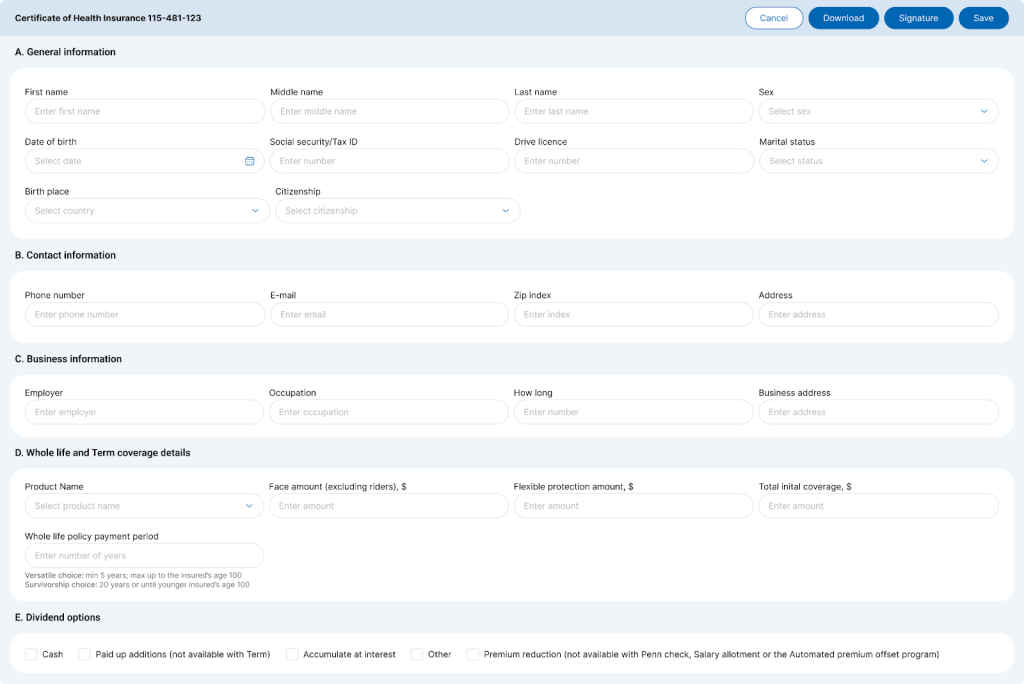Viewport: 1024px width, 684px height.
Task: Check the Cash dividend option
Action: pyautogui.click(x=31, y=654)
